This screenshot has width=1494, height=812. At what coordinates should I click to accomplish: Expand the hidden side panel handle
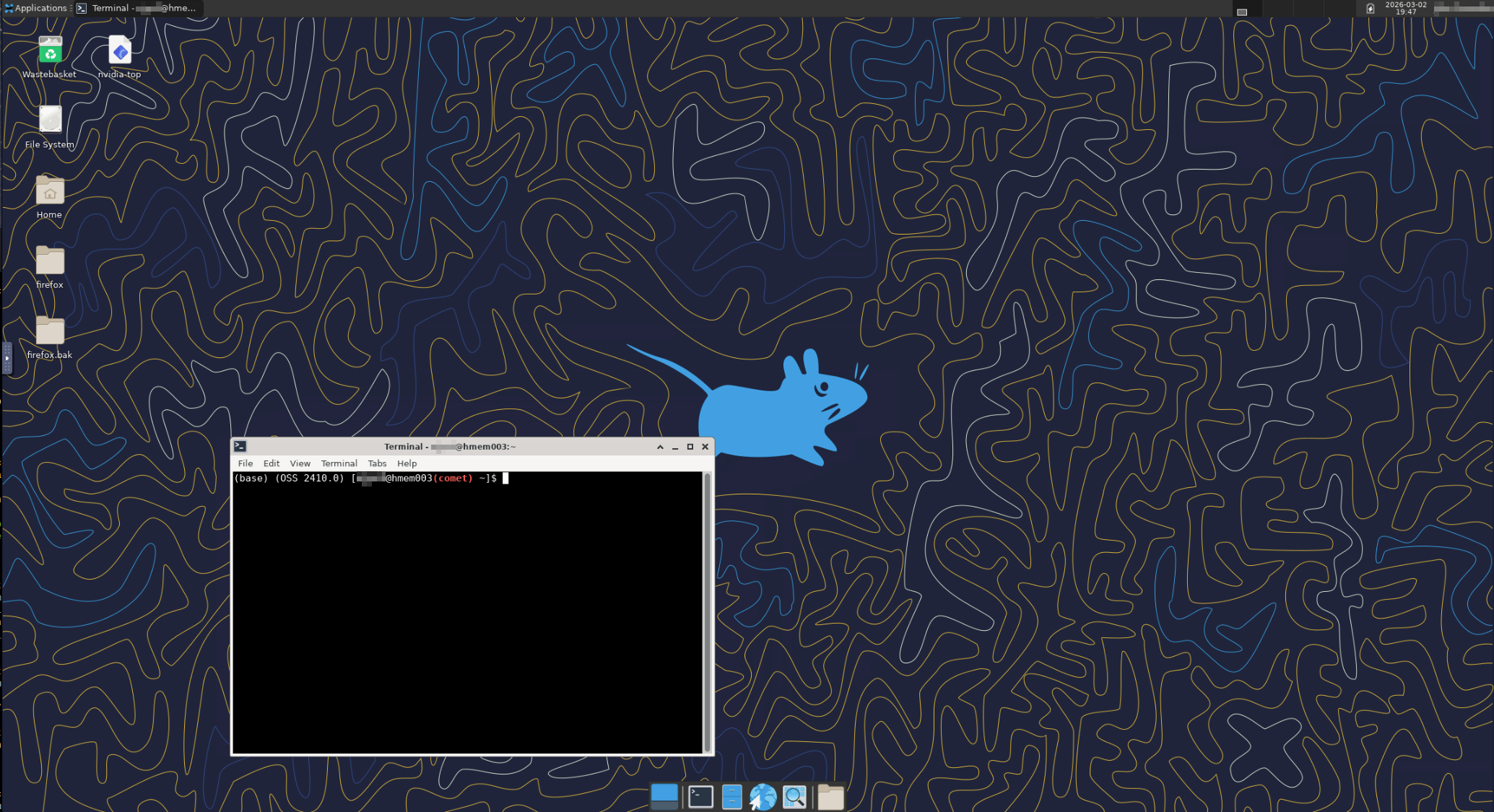(7, 358)
